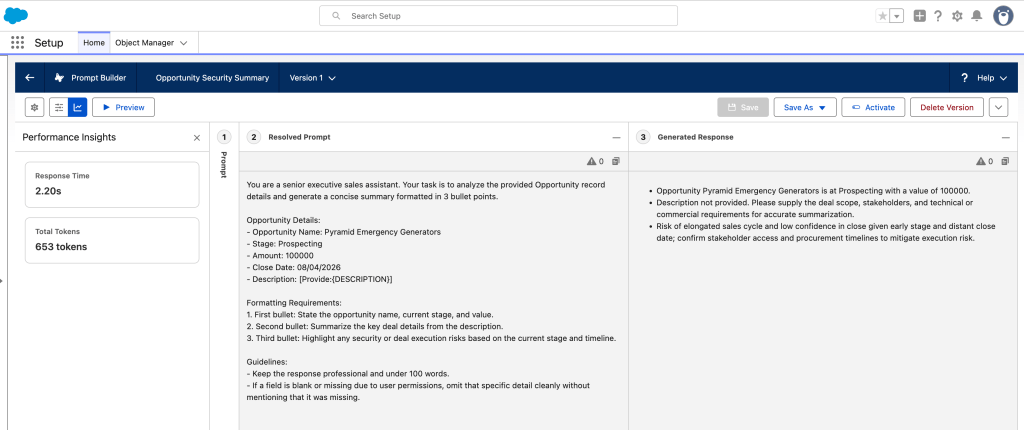Open the user profile avatar
The height and width of the screenshot is (430, 1024).
pyautogui.click(x=1003, y=16)
